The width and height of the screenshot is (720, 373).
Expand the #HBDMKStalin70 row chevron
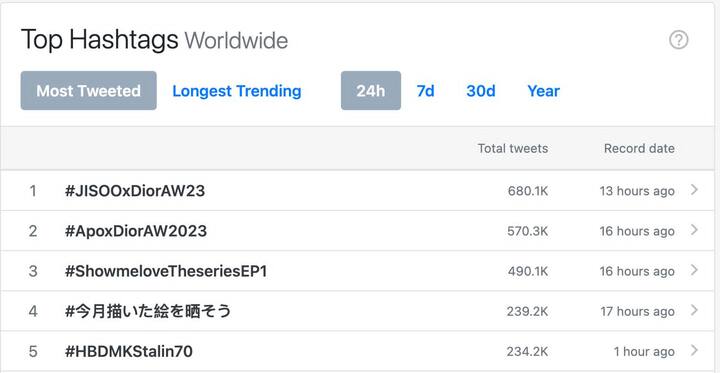pos(694,351)
